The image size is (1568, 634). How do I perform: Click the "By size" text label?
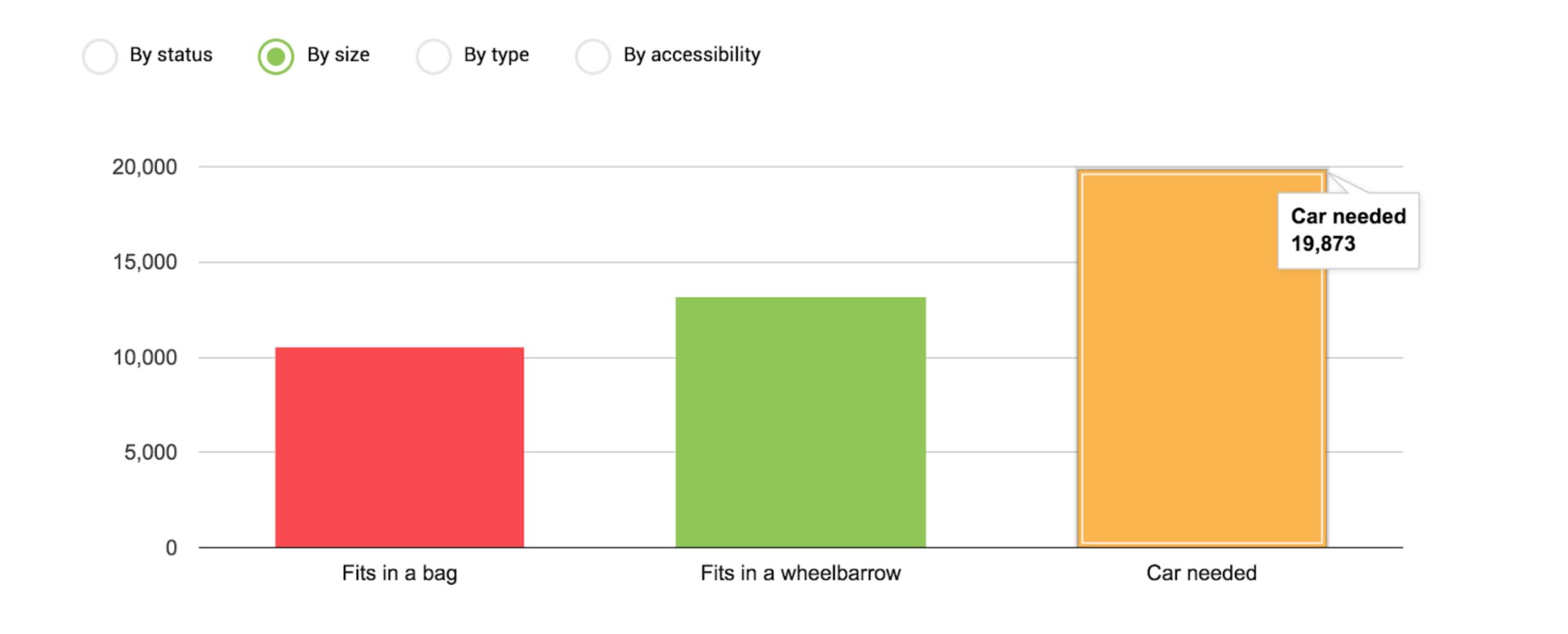pos(338,55)
